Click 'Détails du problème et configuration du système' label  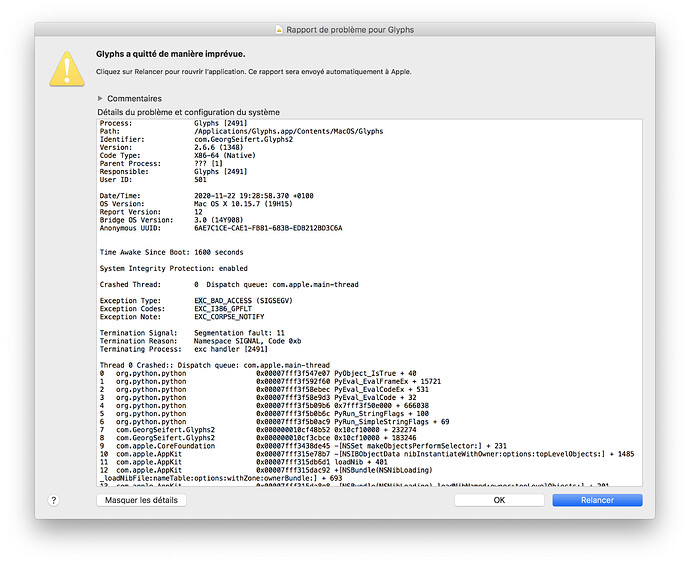click(x=188, y=112)
